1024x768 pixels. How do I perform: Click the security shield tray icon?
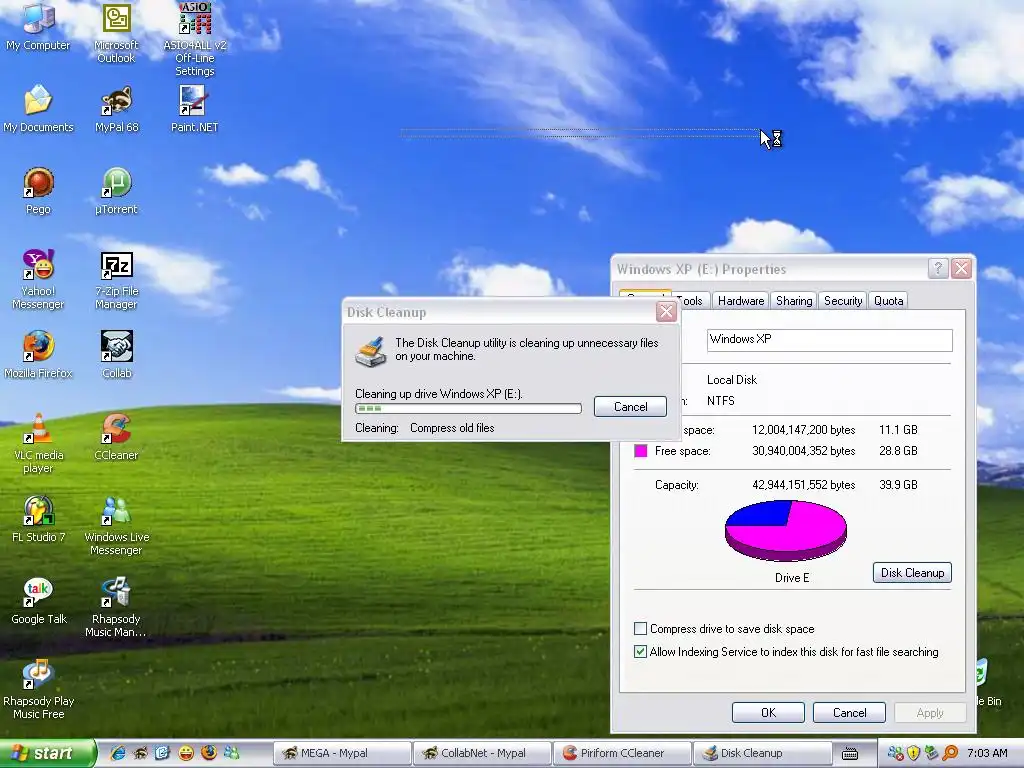[x=914, y=753]
